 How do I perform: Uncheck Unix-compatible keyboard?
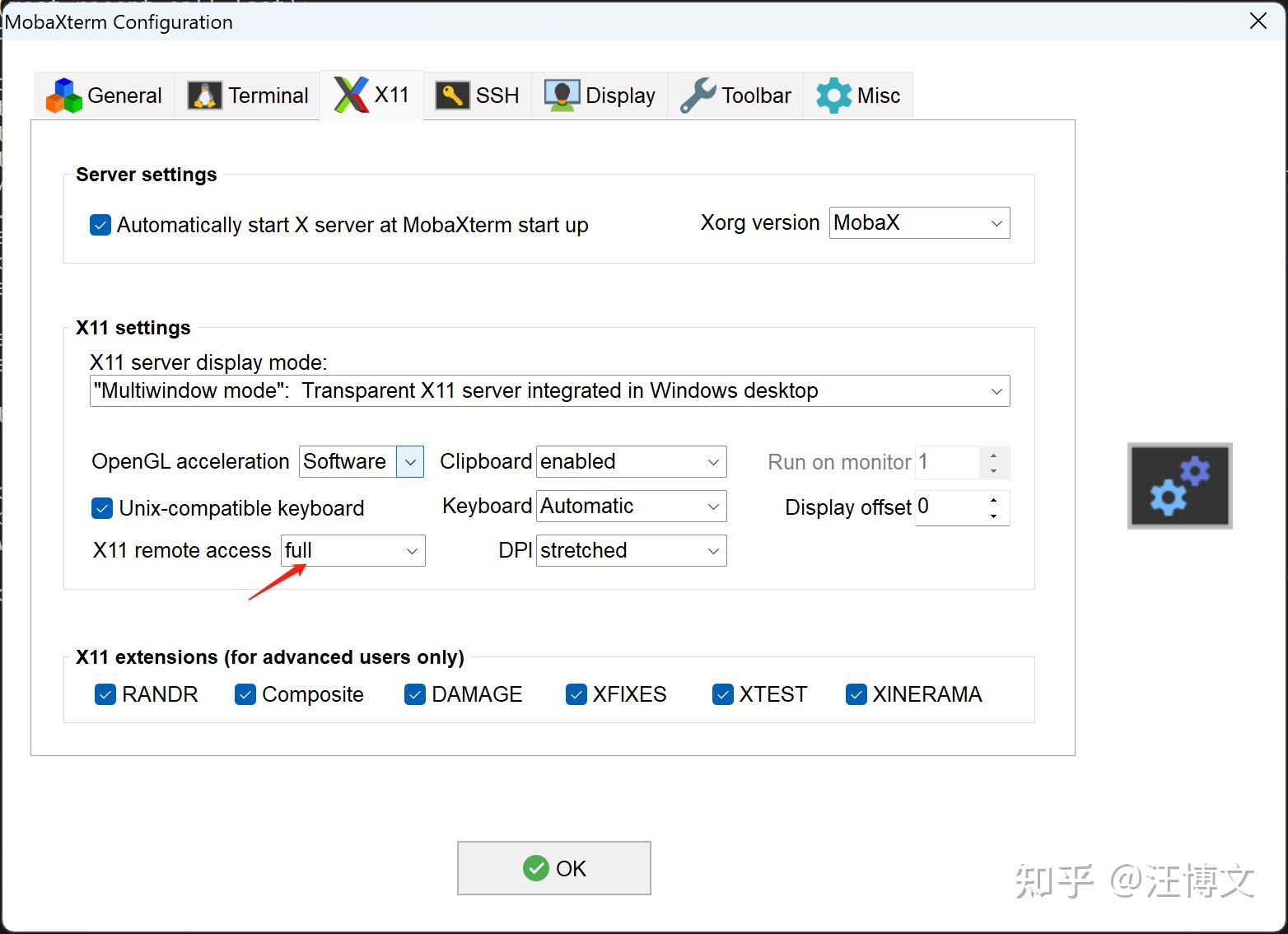(101, 508)
